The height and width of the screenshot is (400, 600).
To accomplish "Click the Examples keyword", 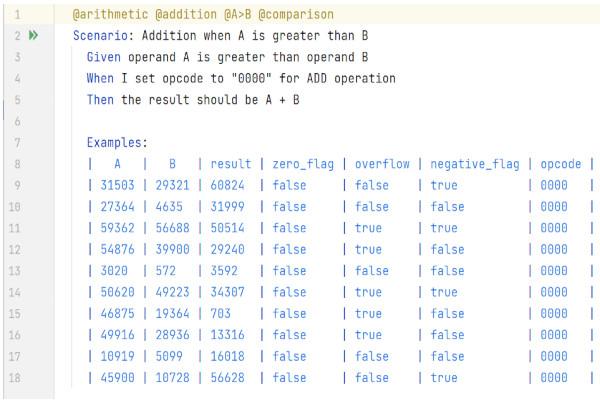I will pyautogui.click(x=116, y=143).
